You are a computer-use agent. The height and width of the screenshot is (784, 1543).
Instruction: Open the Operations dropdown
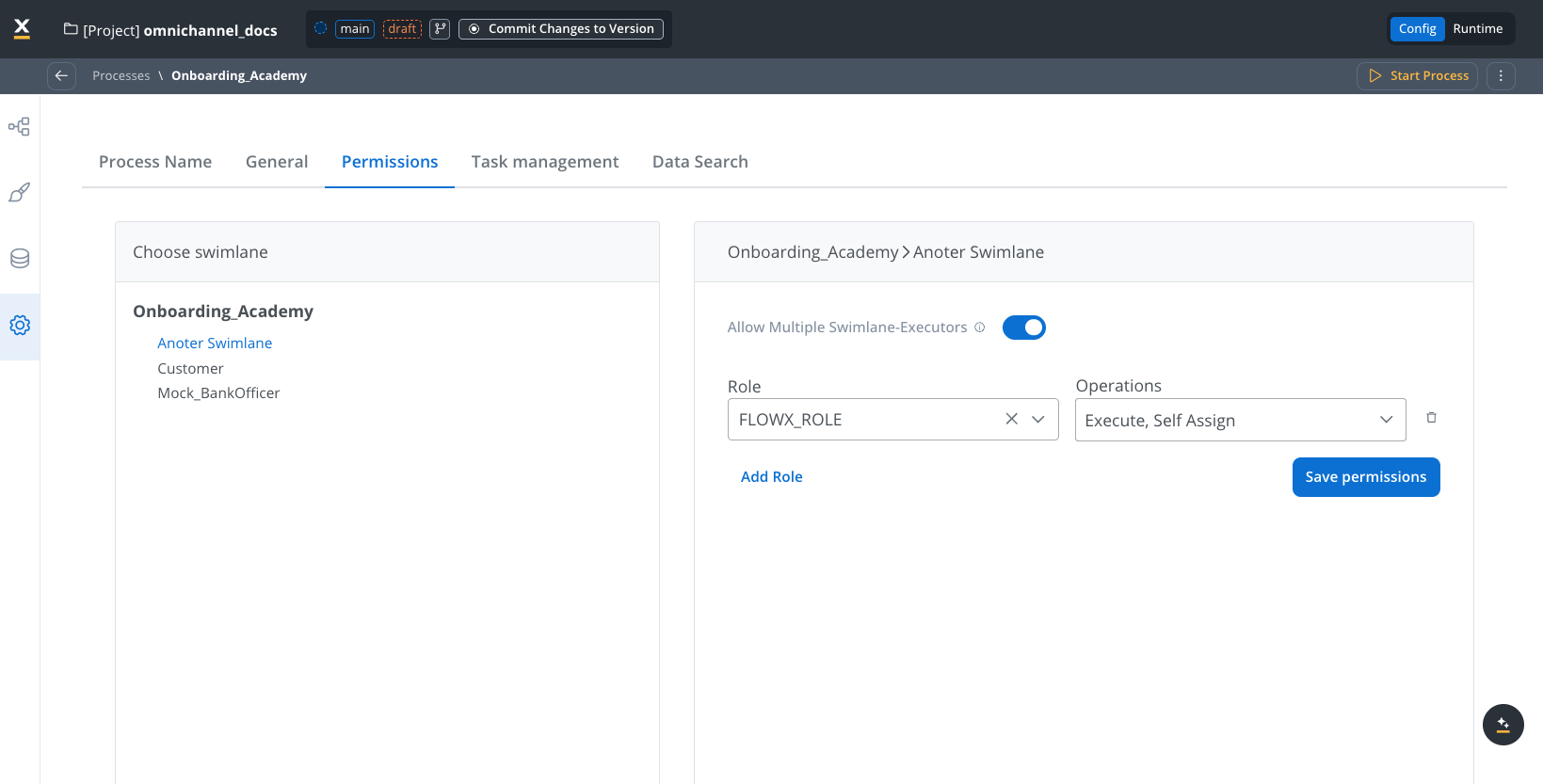(x=1240, y=421)
